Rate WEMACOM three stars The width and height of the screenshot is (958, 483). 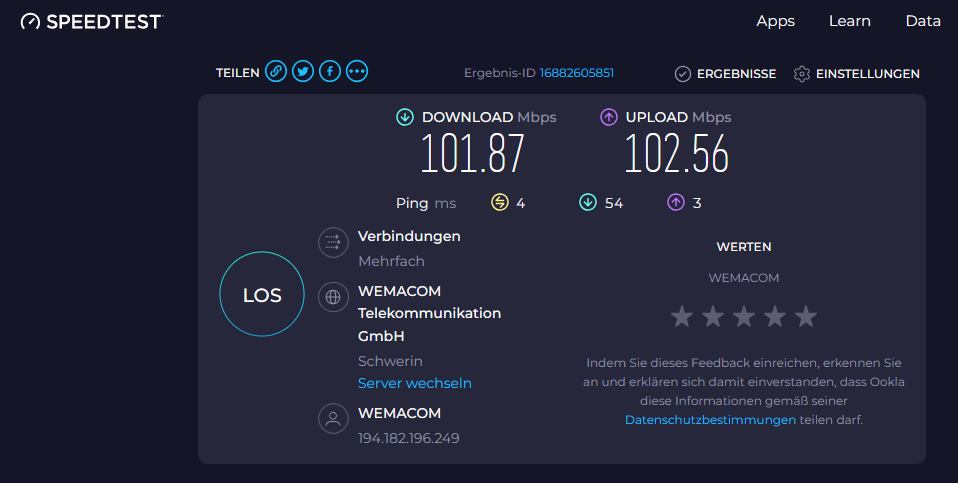point(744,316)
